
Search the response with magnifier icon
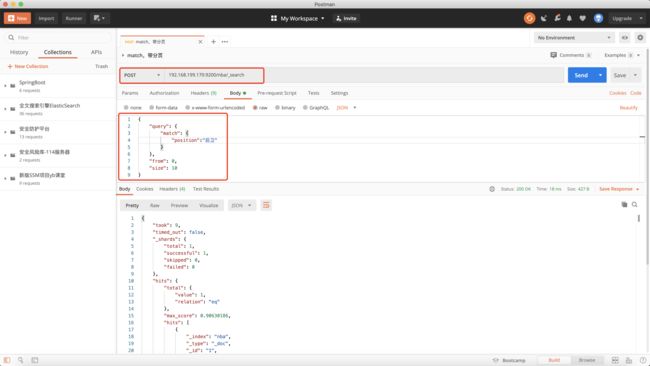tap(635, 205)
